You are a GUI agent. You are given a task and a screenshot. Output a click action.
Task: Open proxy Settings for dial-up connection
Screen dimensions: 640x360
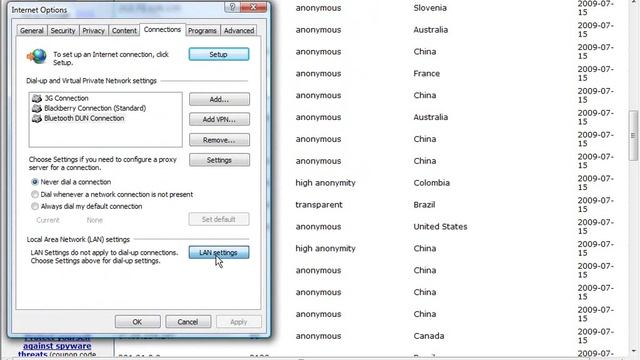coord(219,160)
